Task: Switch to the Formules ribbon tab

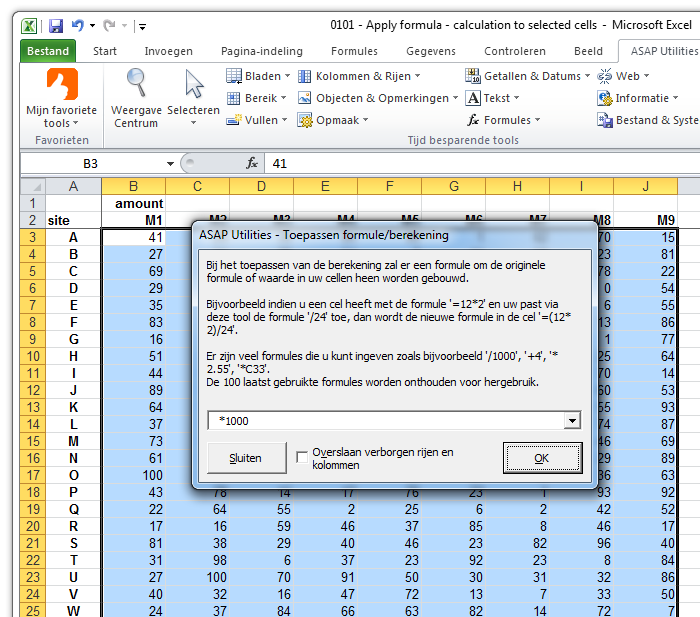Action: coord(354,51)
